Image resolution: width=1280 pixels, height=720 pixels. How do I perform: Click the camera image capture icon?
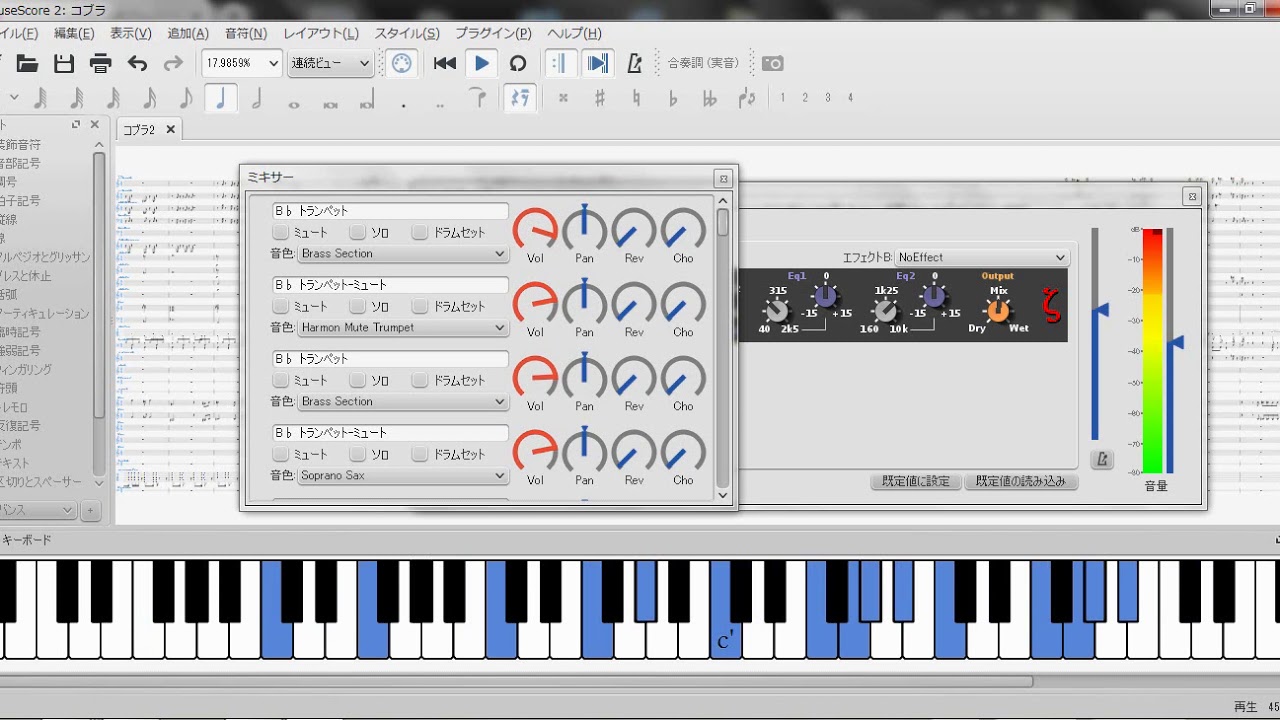[x=773, y=64]
